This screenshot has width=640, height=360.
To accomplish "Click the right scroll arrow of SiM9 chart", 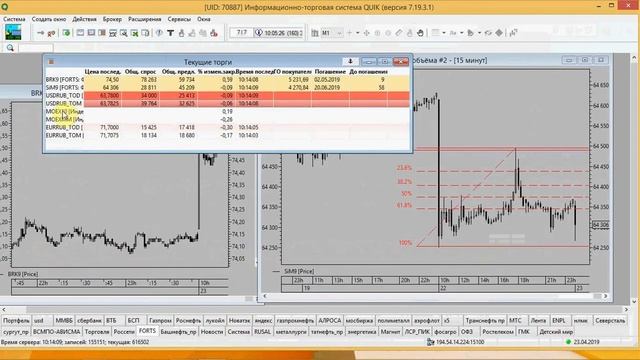I will click(x=605, y=296).
